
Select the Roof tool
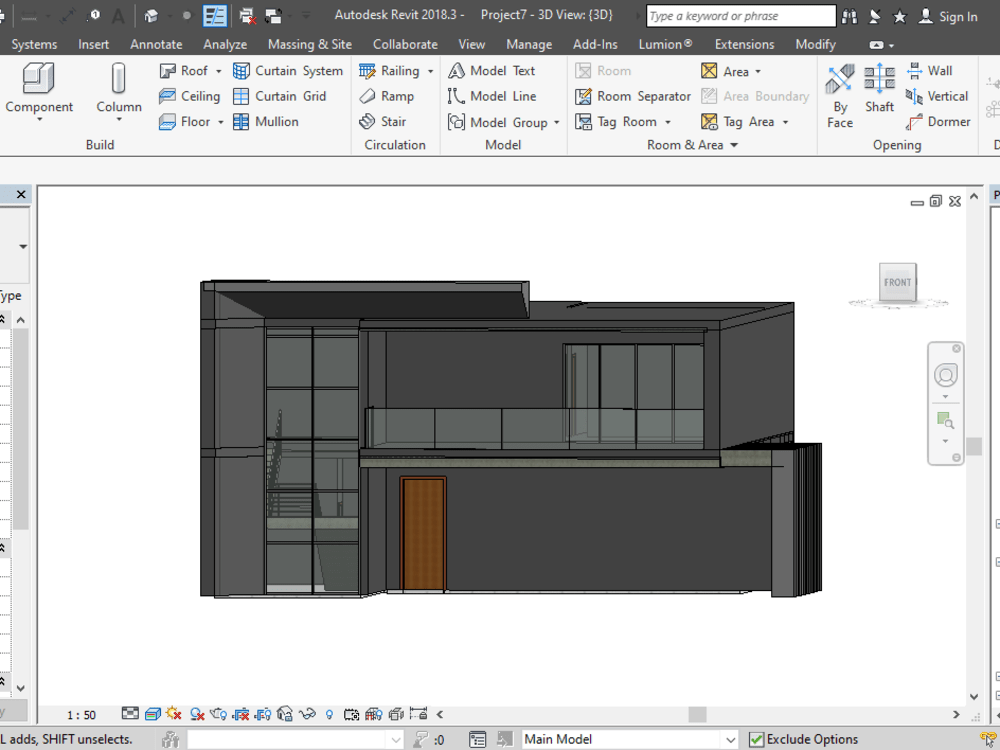[x=190, y=70]
